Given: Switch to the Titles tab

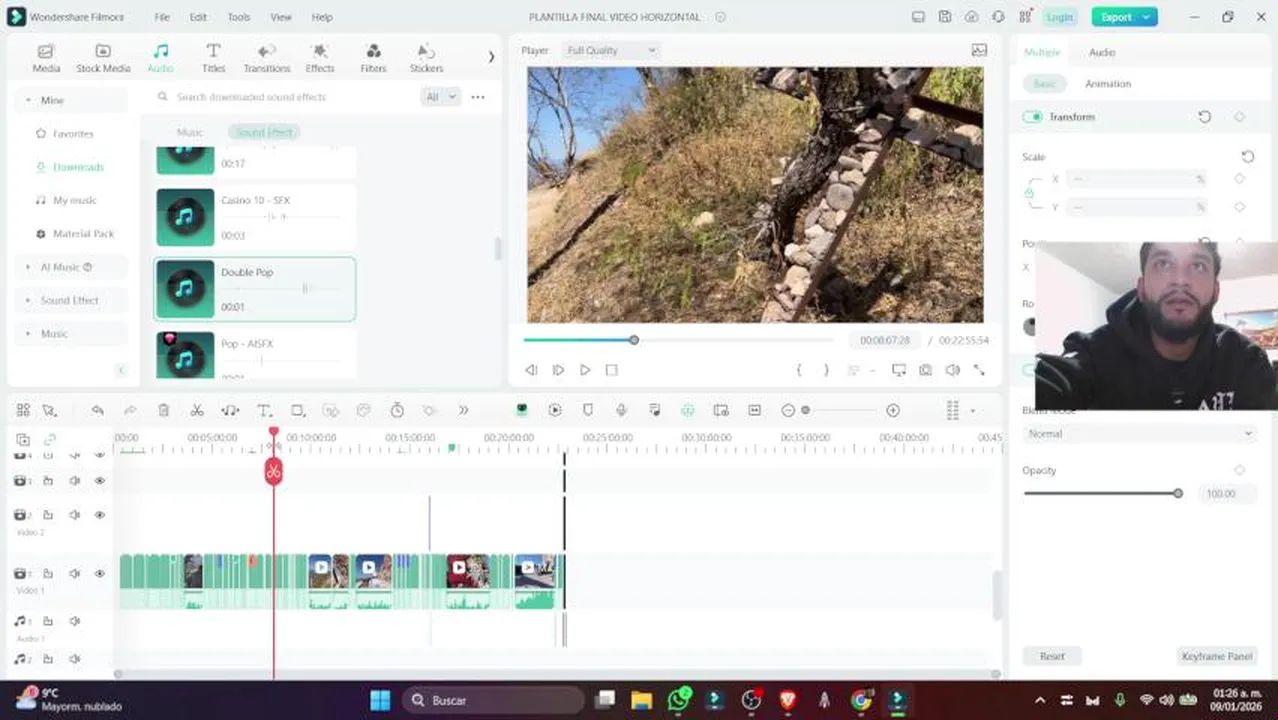Looking at the screenshot, I should 213,59.
